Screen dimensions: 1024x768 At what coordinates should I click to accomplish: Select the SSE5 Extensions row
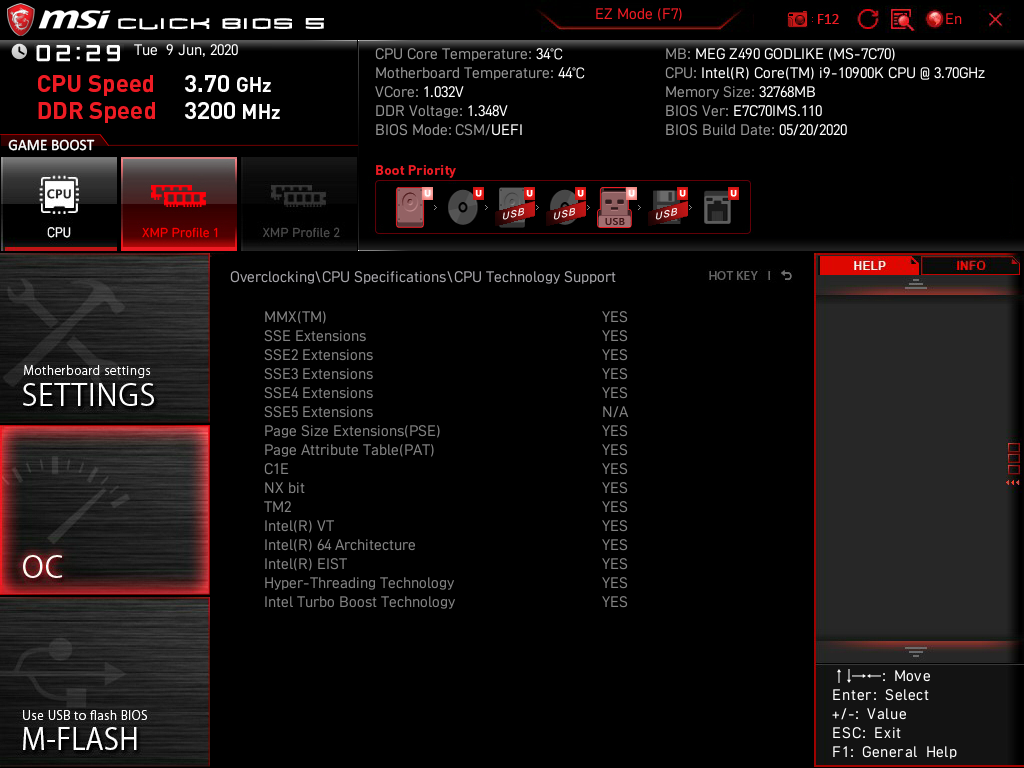pyautogui.click(x=445, y=411)
